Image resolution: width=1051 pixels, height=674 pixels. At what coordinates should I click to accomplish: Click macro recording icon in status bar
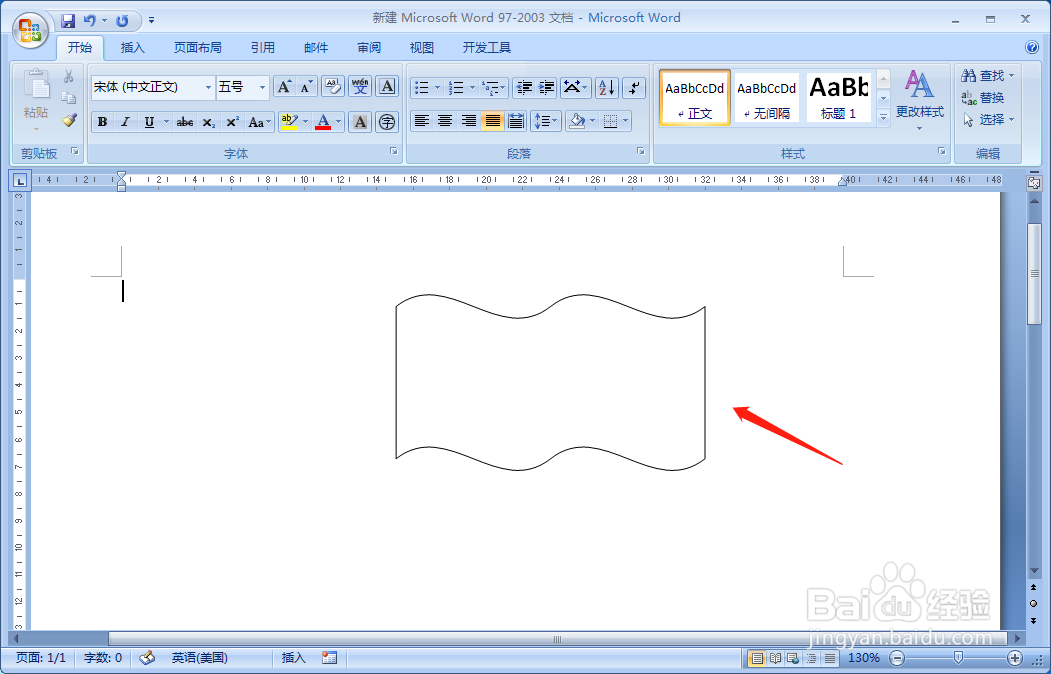click(329, 658)
